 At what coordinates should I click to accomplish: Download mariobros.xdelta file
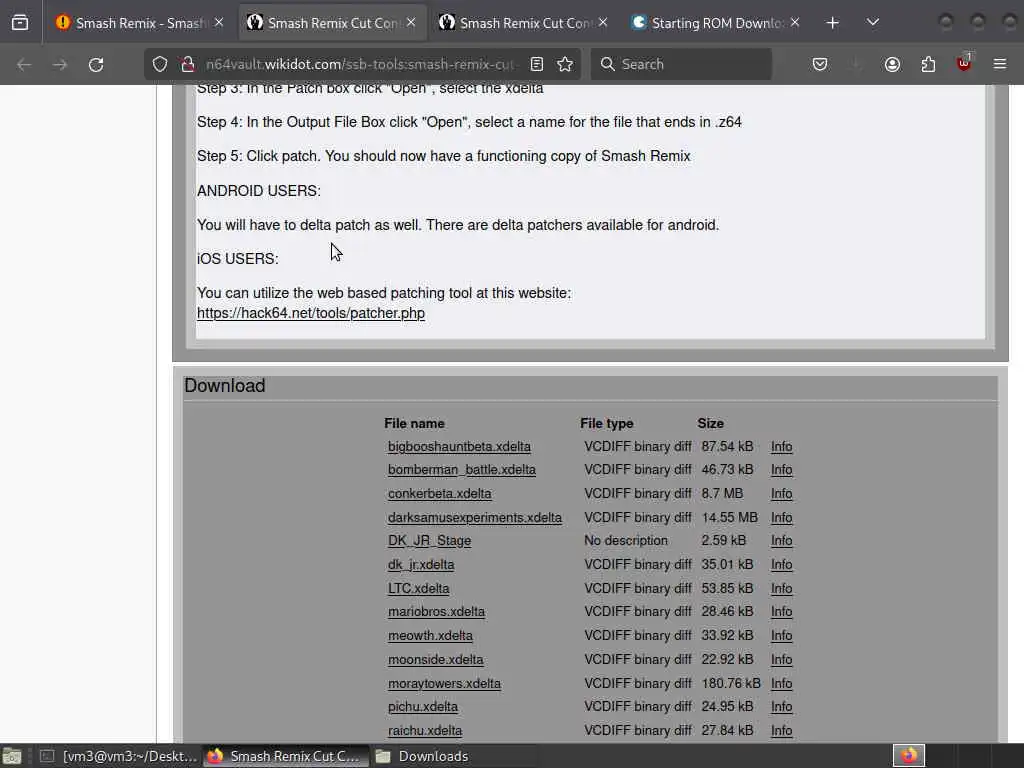(x=436, y=612)
